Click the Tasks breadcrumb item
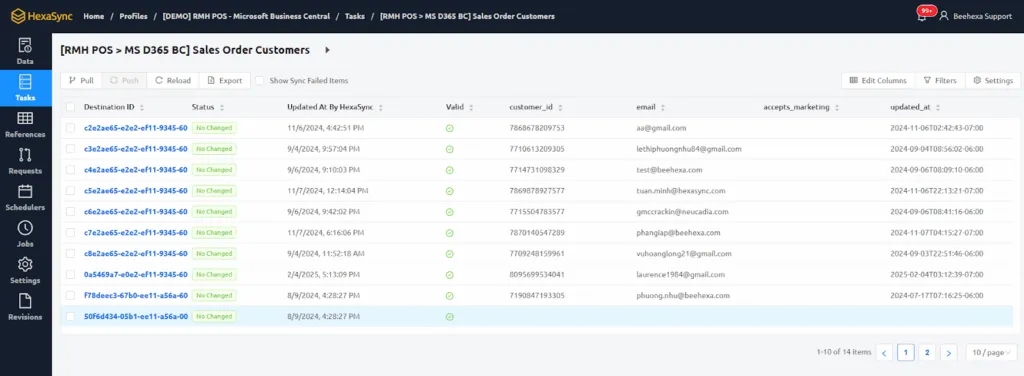The width and height of the screenshot is (1024, 376). [x=355, y=16]
